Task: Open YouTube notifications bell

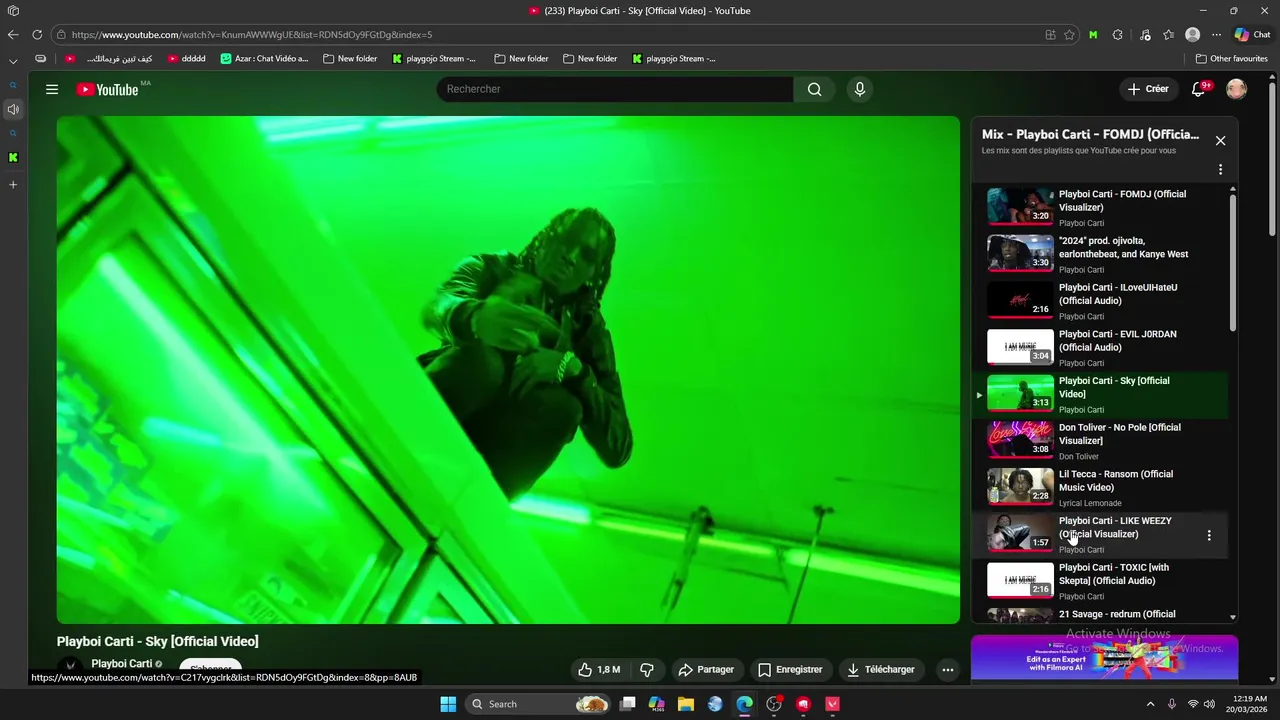Action: point(1198,89)
